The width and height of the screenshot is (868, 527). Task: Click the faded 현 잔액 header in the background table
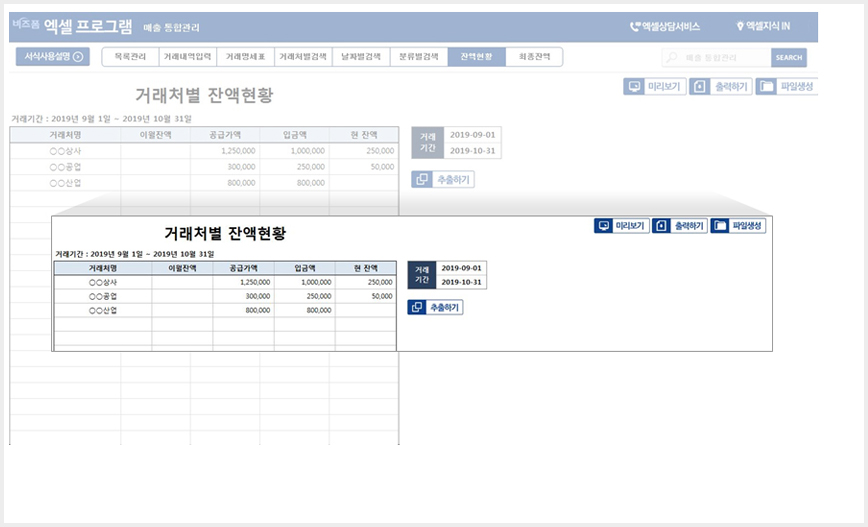click(x=364, y=135)
